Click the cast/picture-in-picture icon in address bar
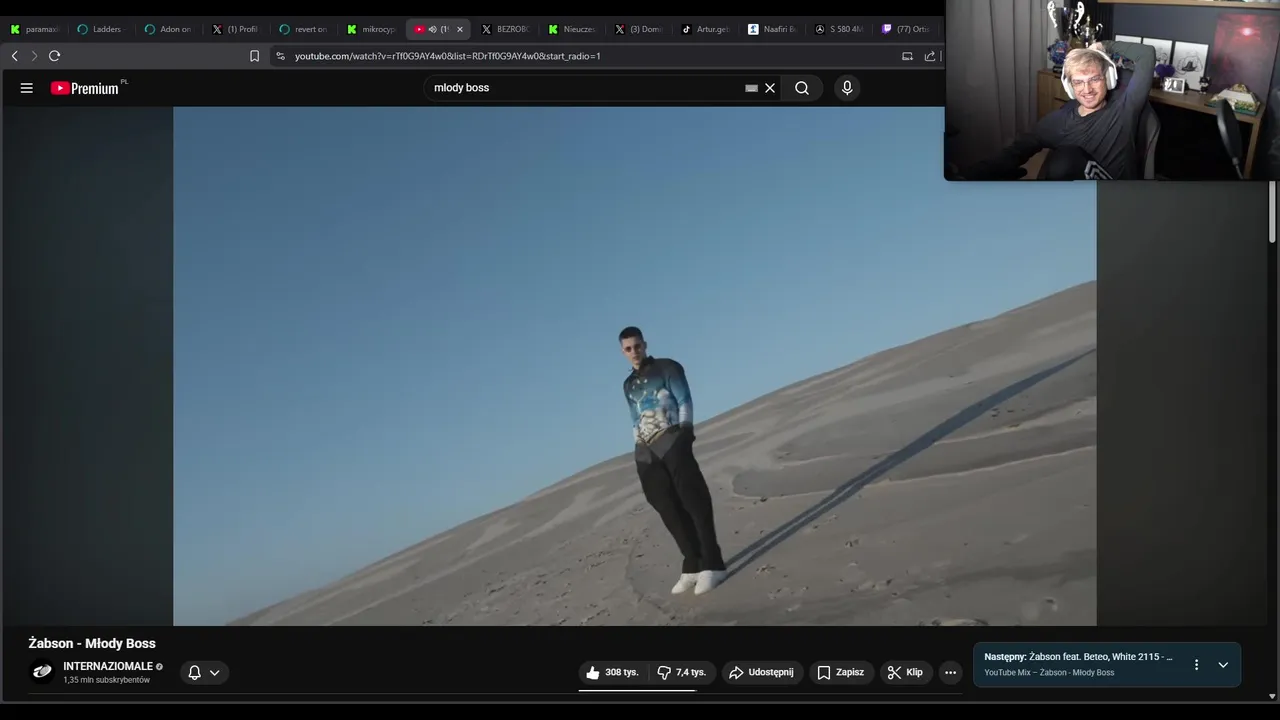The image size is (1280, 720). tap(907, 56)
